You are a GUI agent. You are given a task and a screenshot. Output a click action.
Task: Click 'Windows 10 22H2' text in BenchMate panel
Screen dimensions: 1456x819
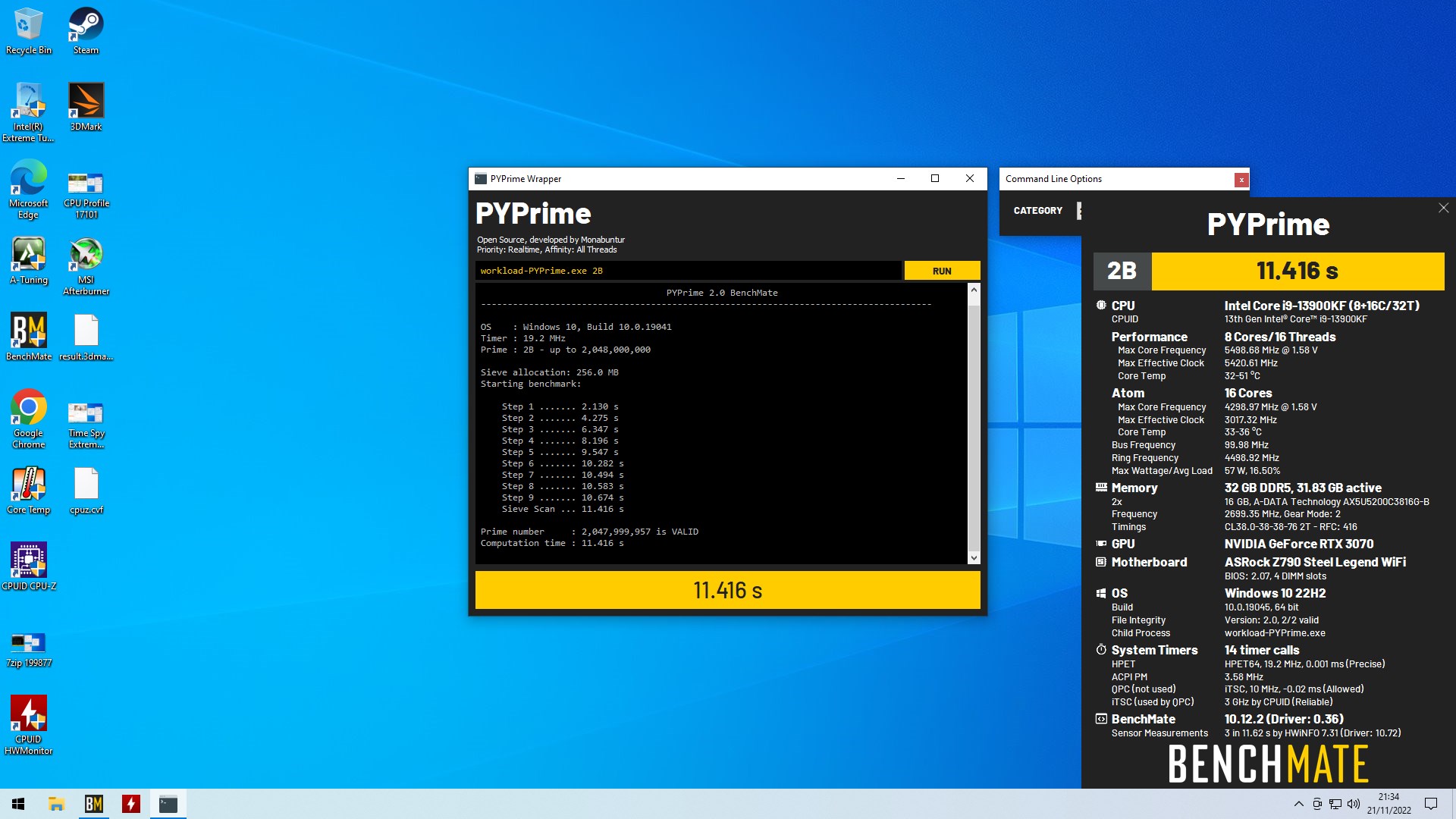coord(1275,593)
